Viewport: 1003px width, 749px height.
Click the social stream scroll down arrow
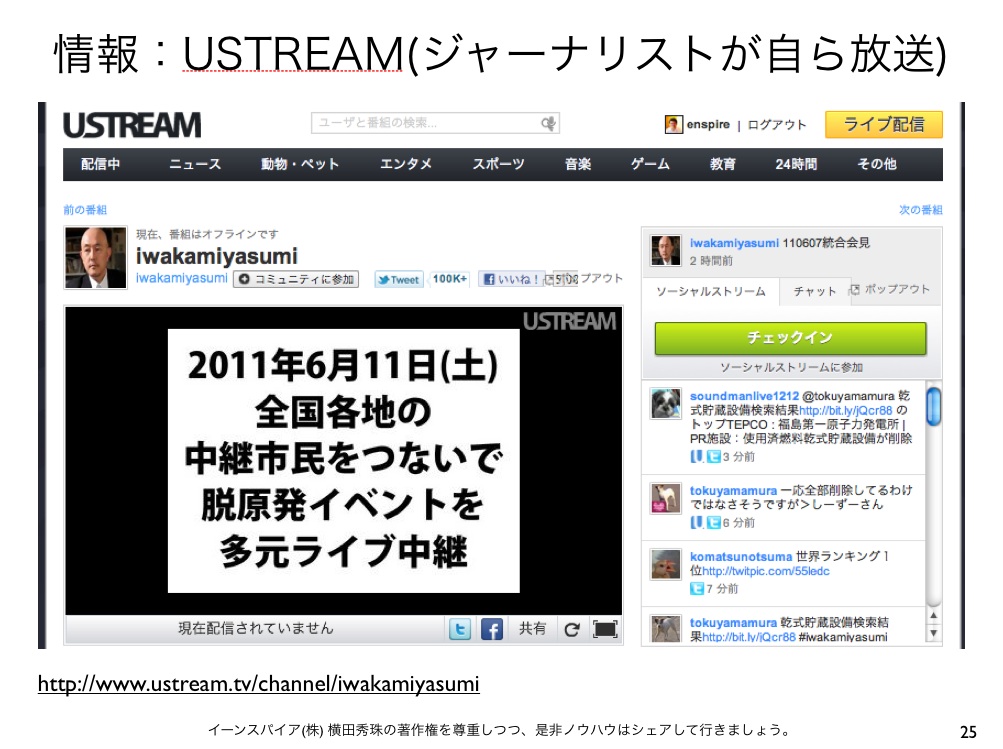933,633
